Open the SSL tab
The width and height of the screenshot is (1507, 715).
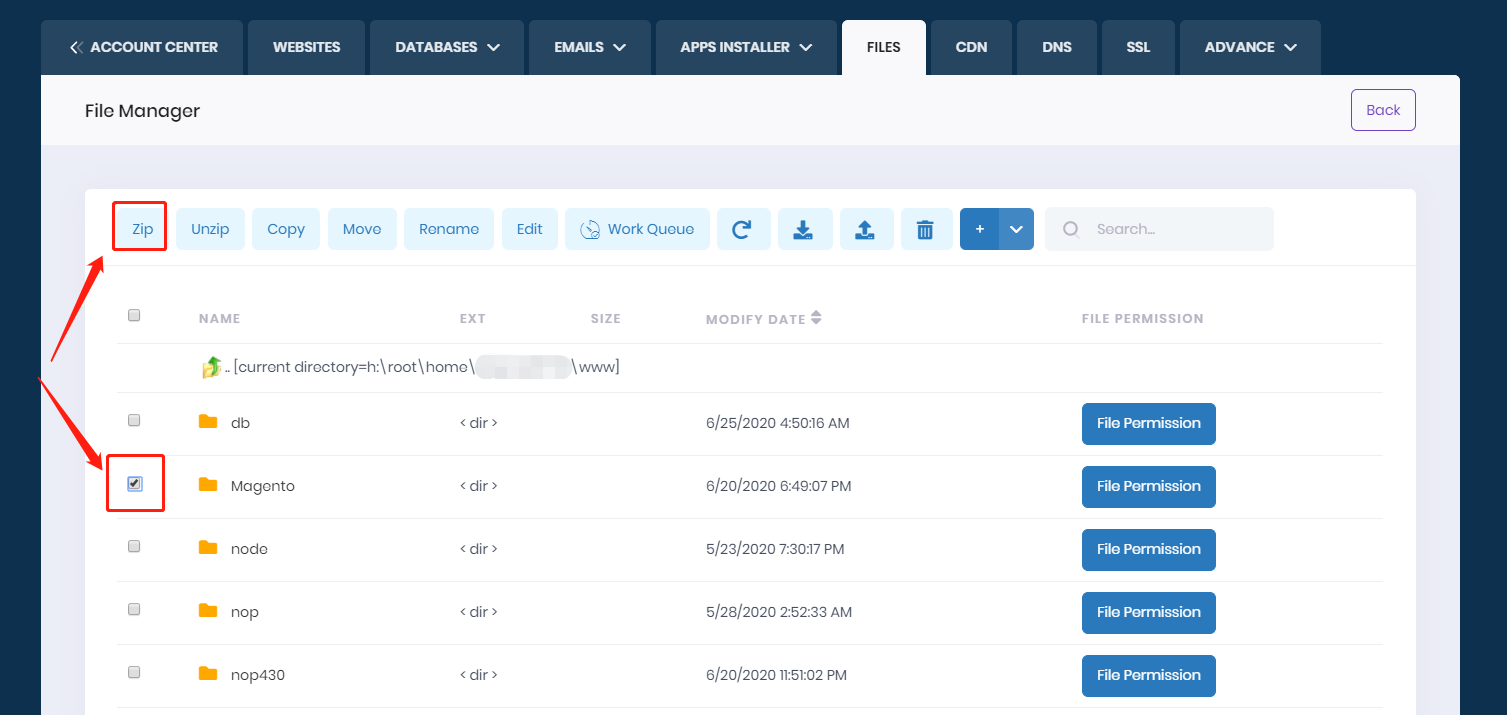[x=1137, y=46]
